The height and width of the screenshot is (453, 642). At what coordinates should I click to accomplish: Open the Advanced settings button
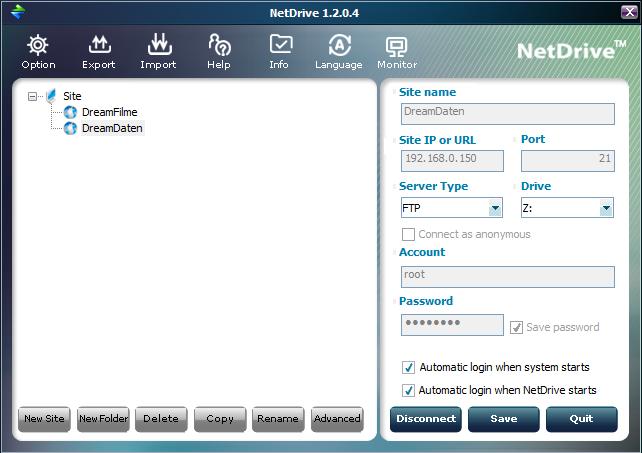coord(337,419)
